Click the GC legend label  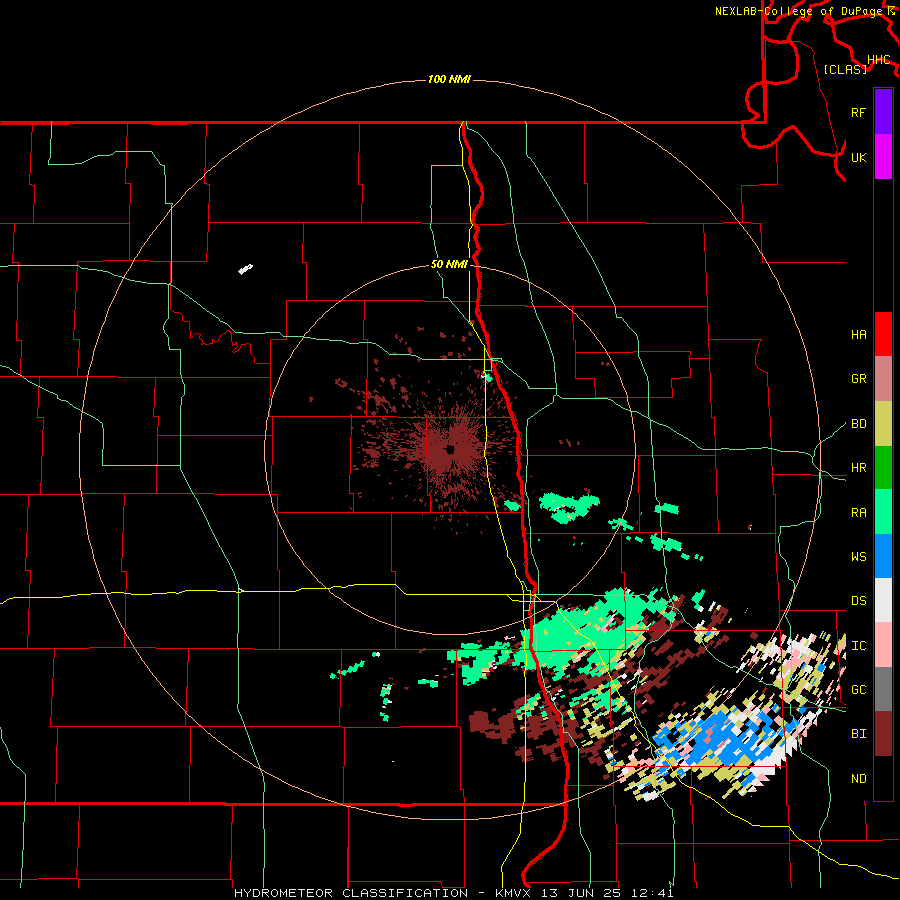pos(858,690)
